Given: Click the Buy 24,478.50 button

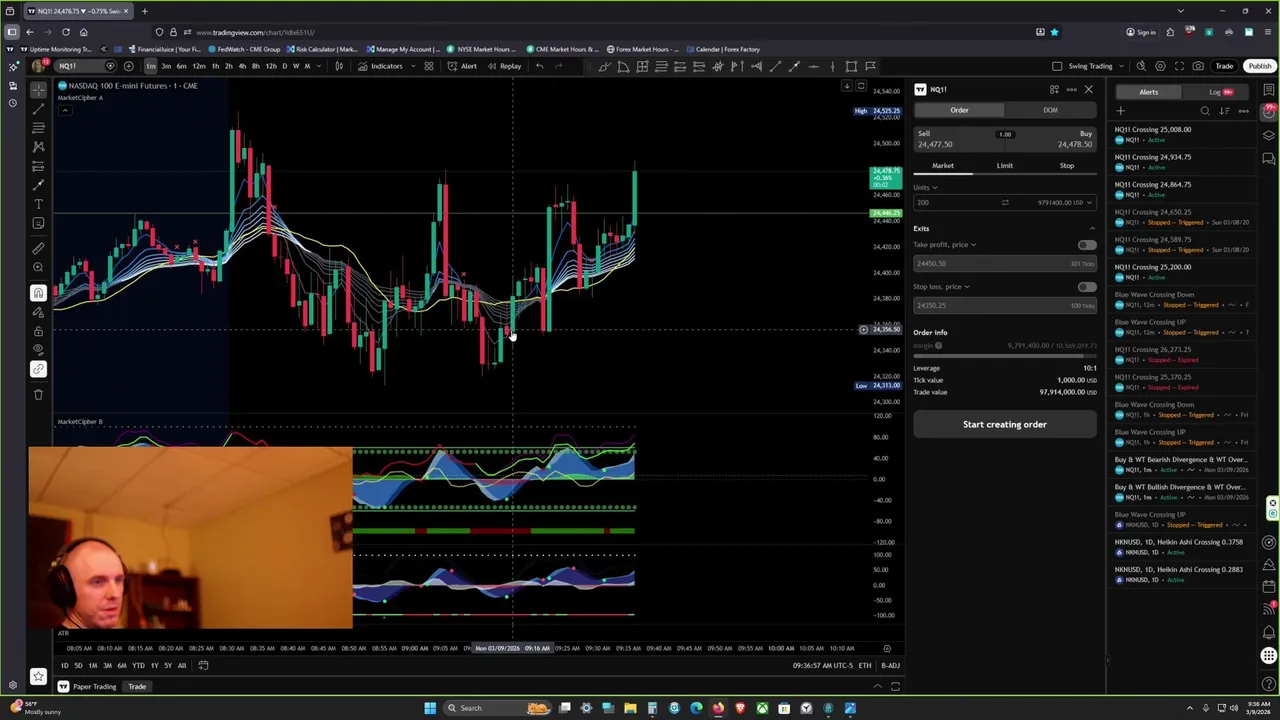Looking at the screenshot, I should click(x=1053, y=139).
